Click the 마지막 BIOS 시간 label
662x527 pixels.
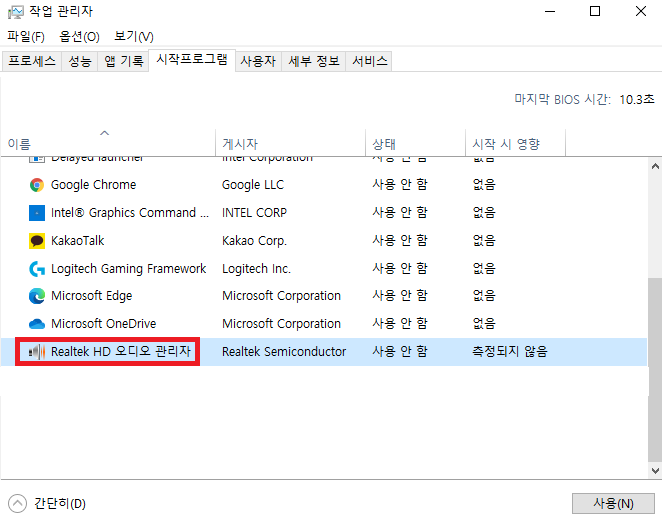tap(562, 100)
